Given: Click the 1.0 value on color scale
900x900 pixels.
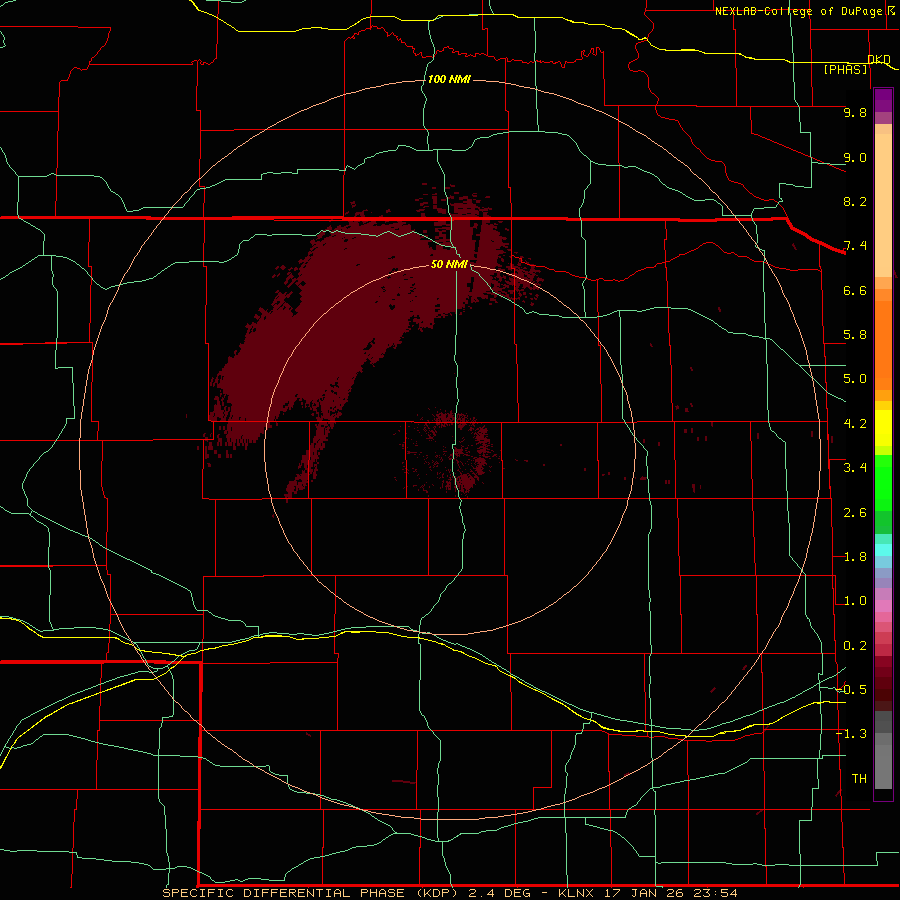Looking at the screenshot, I should click(855, 601).
